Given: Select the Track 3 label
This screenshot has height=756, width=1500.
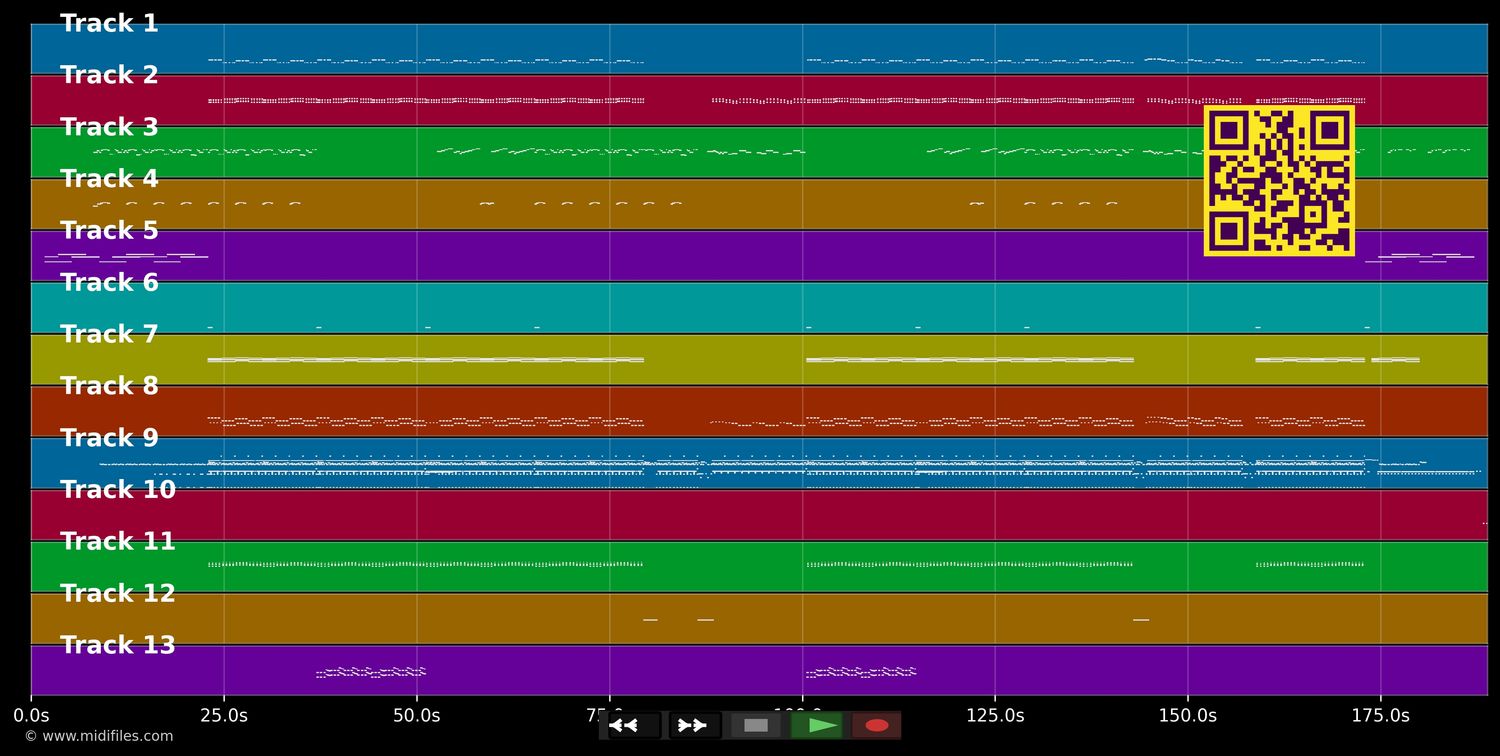Looking at the screenshot, I should point(109,128).
